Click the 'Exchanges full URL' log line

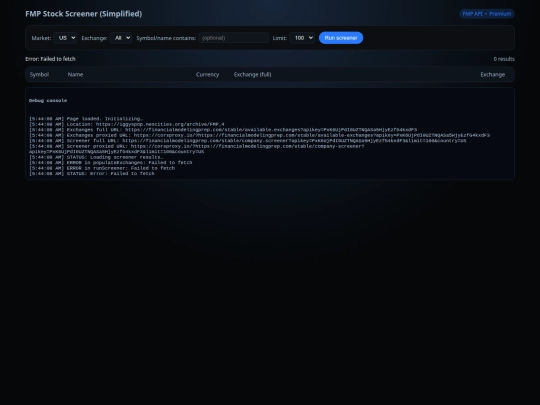[x=223, y=130]
